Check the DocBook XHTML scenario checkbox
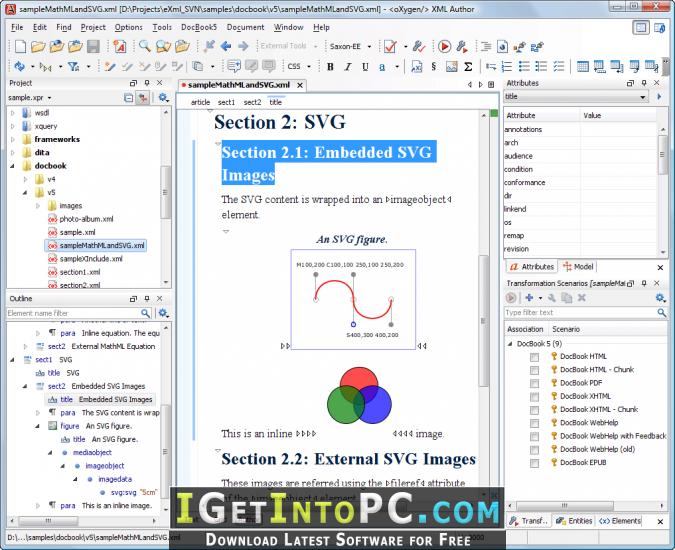 point(534,397)
